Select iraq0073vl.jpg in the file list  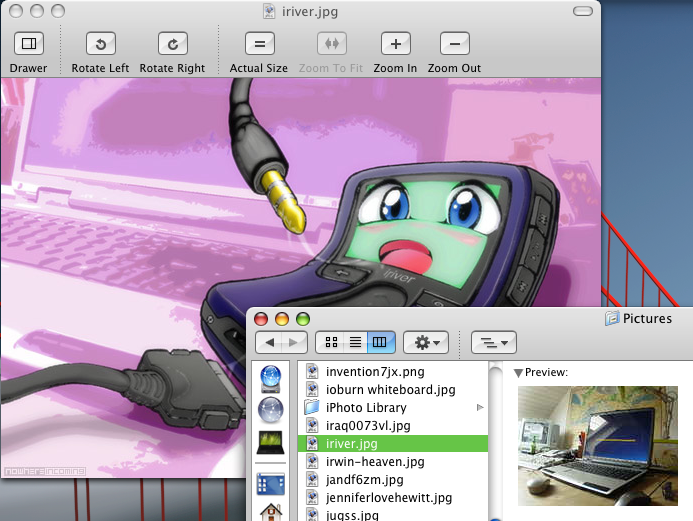pyautogui.click(x=392, y=426)
